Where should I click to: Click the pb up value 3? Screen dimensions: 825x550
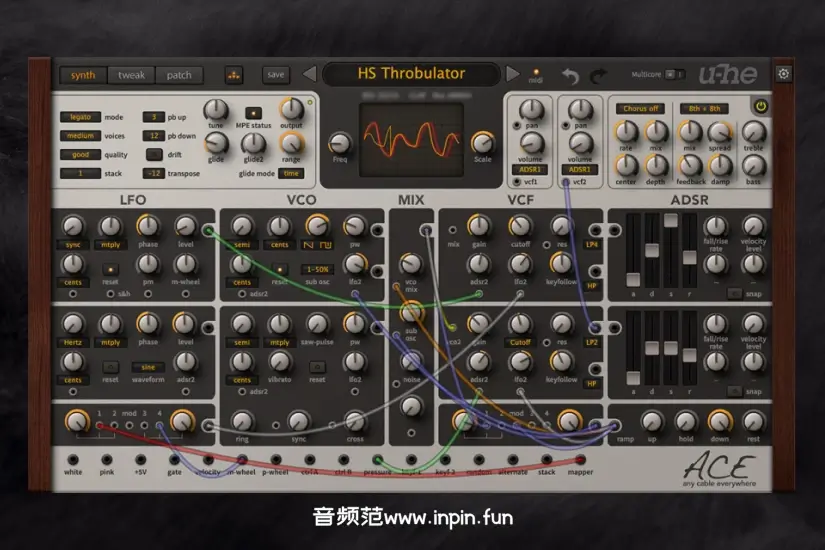point(154,117)
